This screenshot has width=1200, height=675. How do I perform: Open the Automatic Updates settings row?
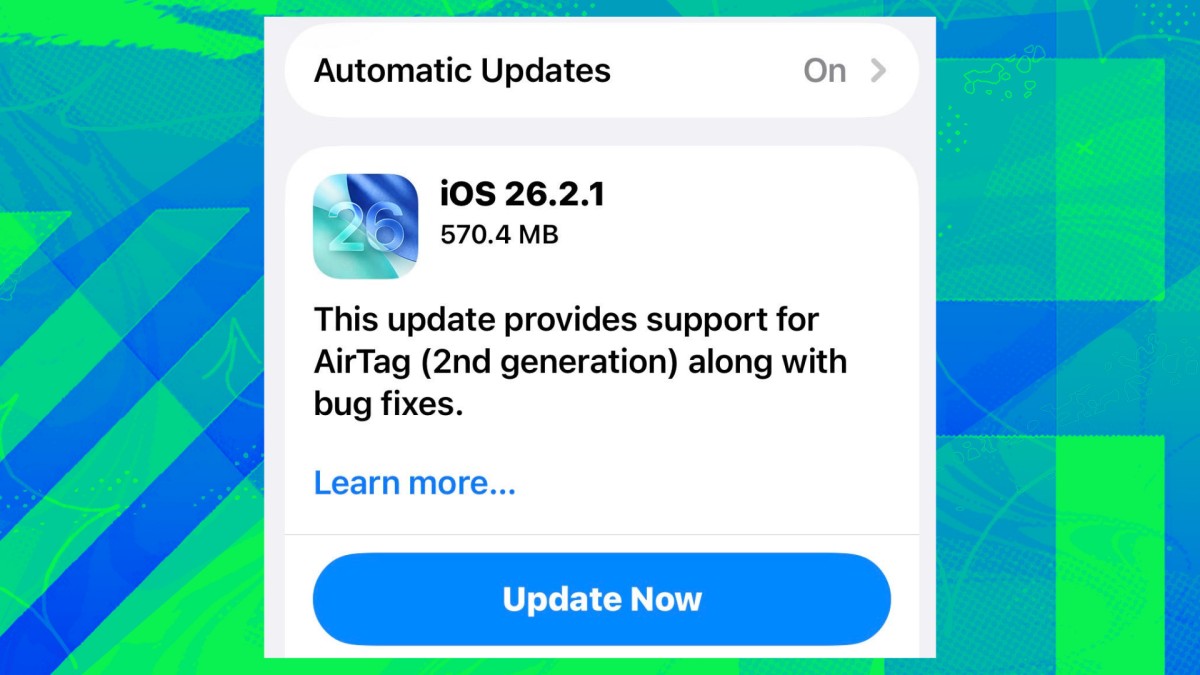[601, 71]
